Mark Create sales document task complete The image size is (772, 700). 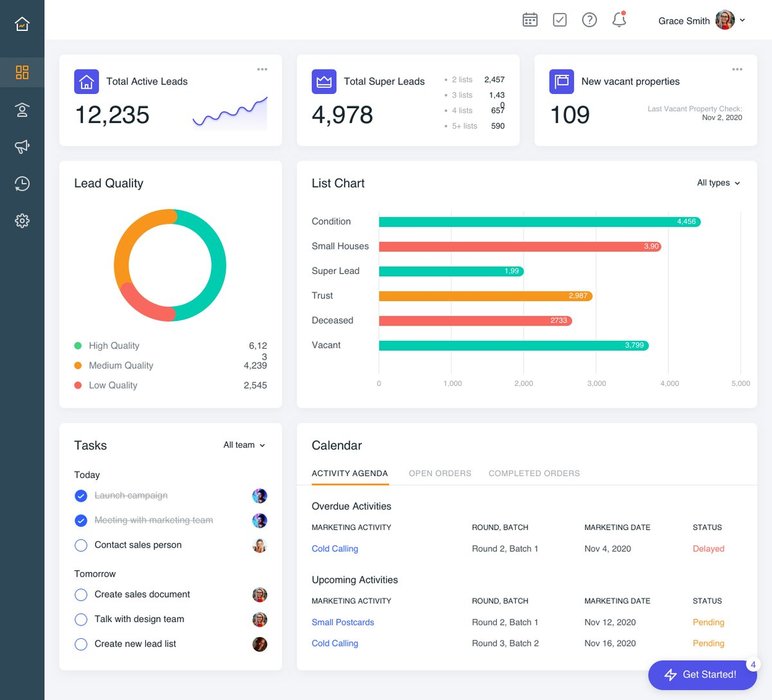(x=81, y=595)
